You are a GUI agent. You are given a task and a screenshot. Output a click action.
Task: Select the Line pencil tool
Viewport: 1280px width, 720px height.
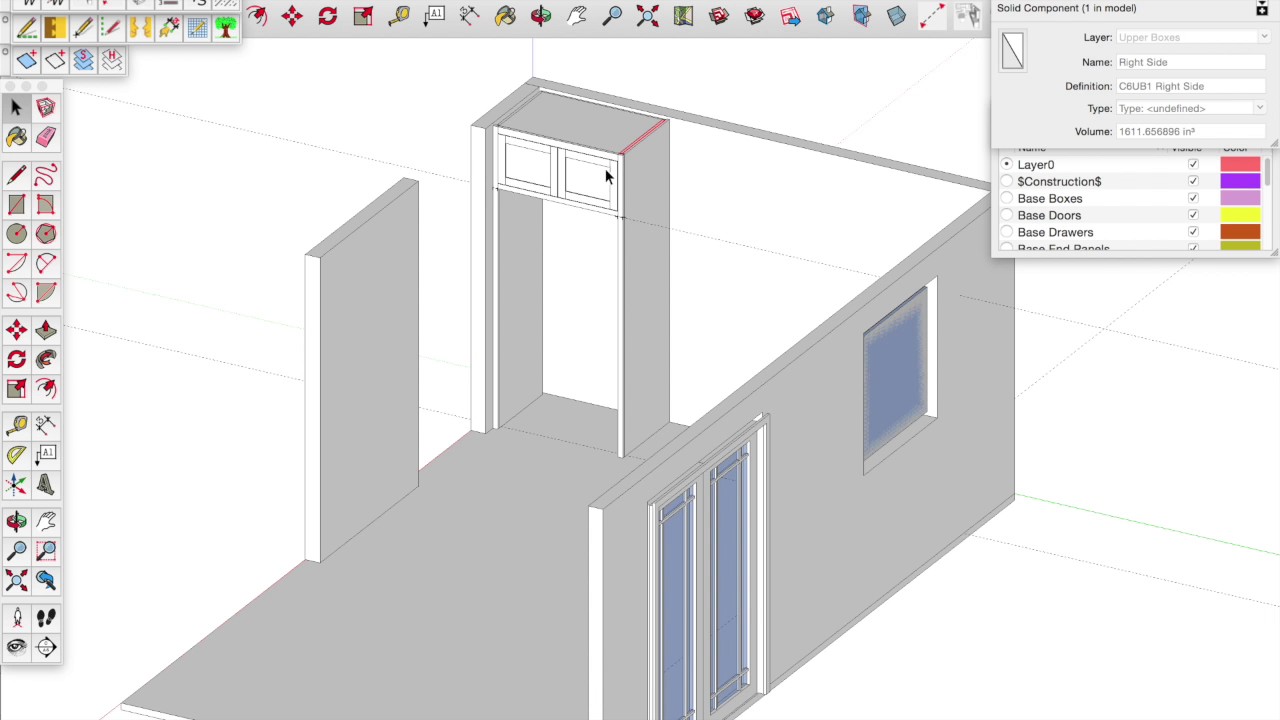click(x=16, y=177)
